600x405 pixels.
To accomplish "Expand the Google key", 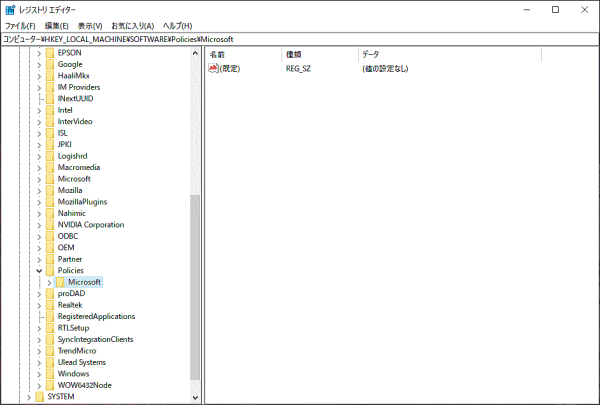I will click(39, 65).
